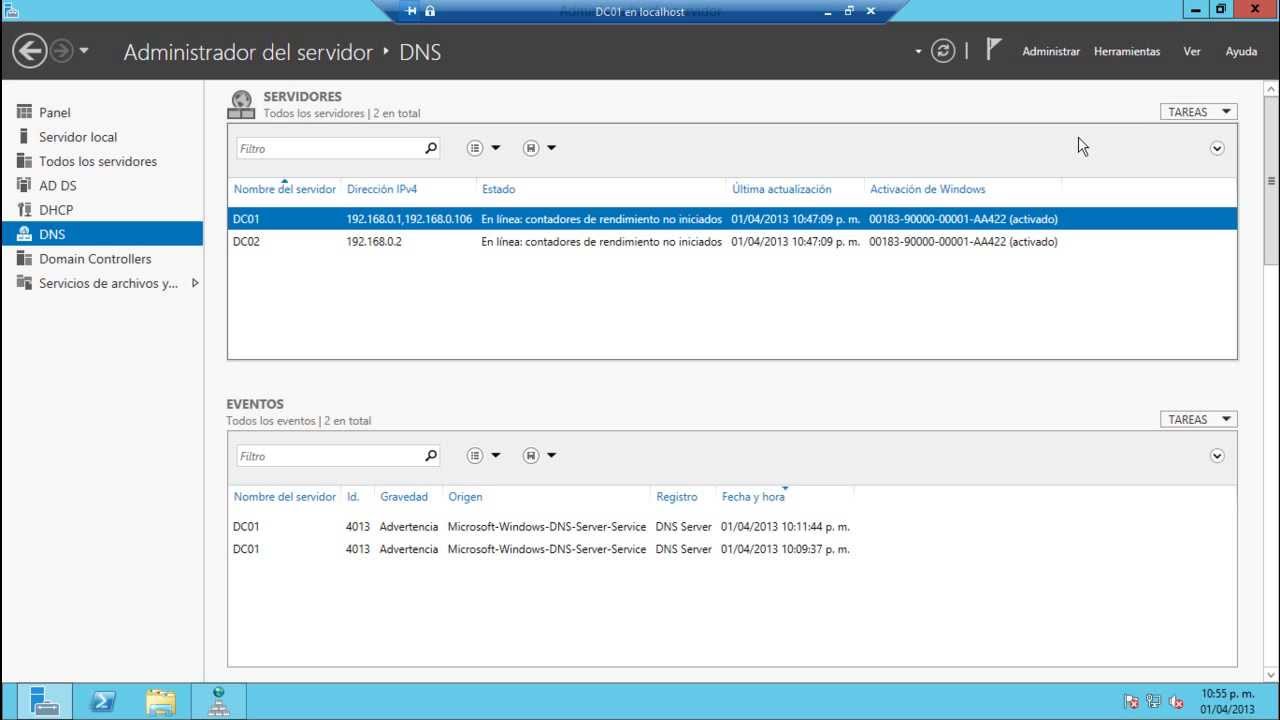This screenshot has width=1280, height=720.
Task: Click the Eventos filter input field
Action: coord(329,456)
